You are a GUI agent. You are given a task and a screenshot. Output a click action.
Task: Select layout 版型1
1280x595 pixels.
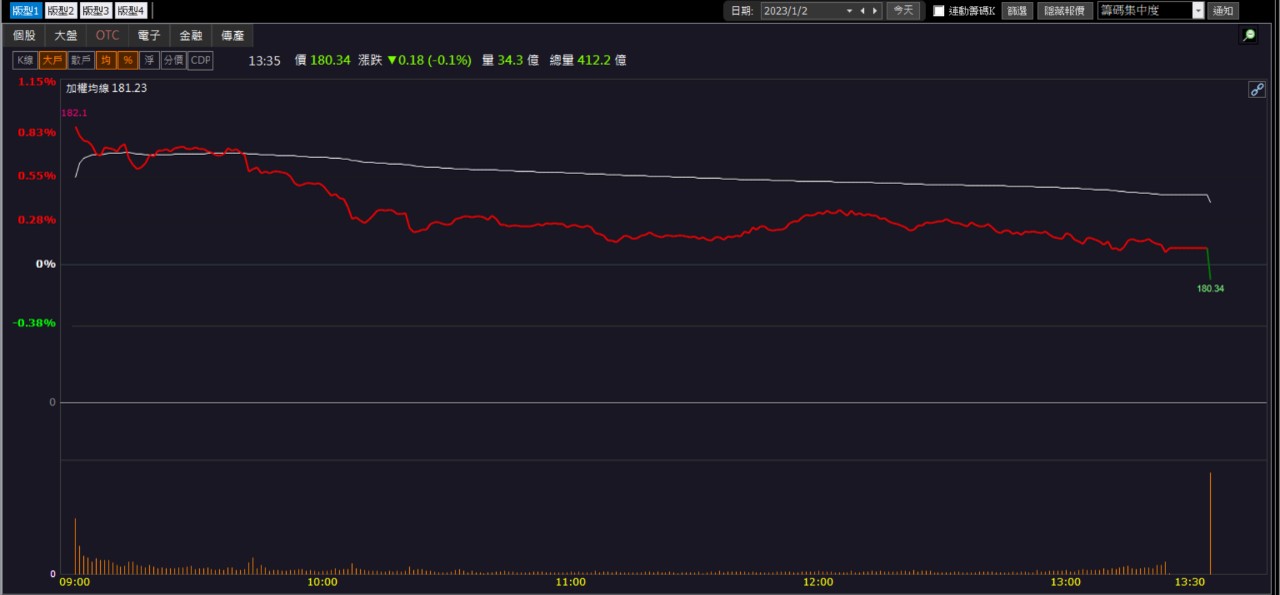point(26,11)
